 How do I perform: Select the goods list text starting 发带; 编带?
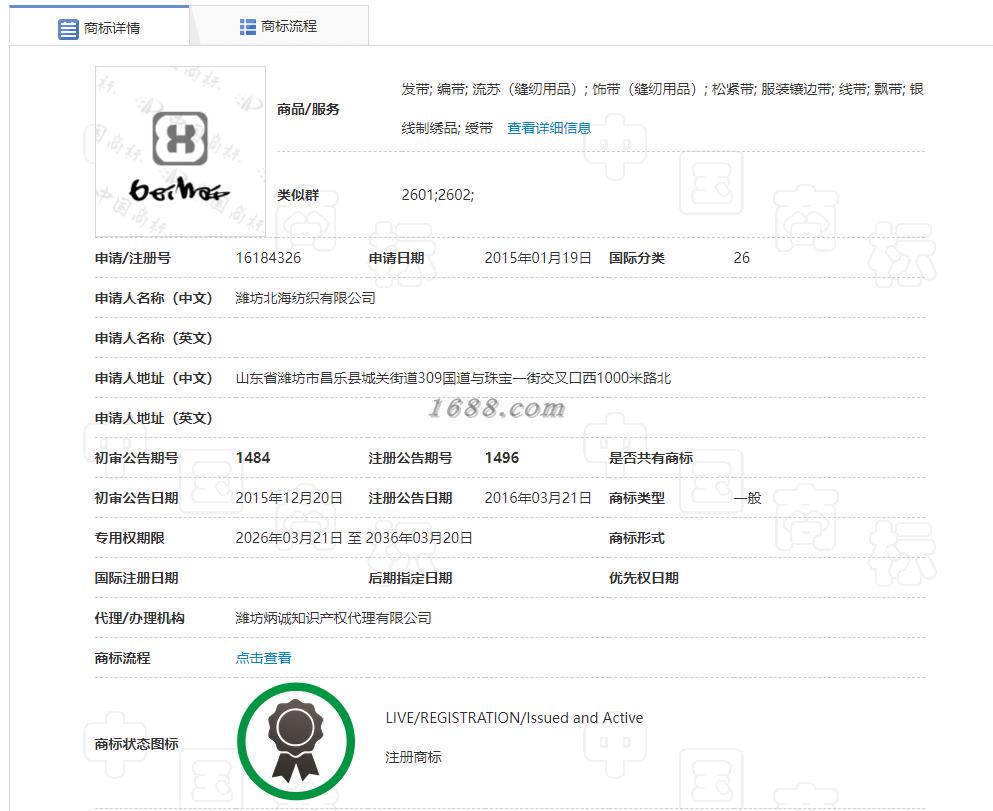[x=662, y=108]
